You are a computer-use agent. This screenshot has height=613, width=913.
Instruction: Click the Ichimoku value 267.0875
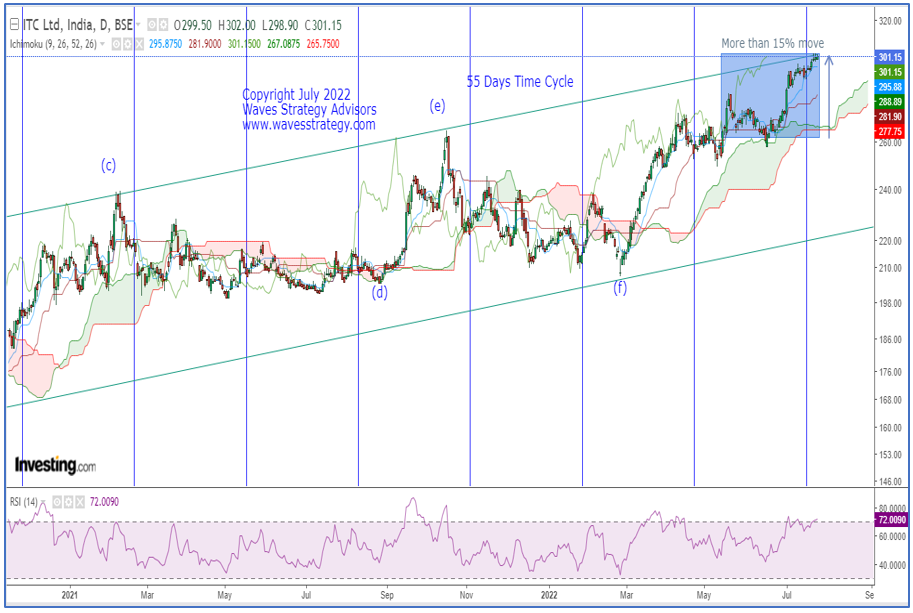click(x=284, y=44)
